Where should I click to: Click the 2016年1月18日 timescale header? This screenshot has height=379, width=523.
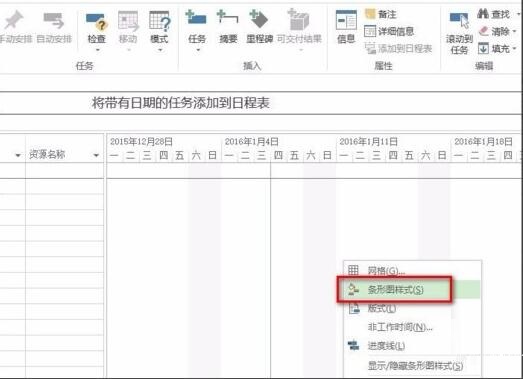[483, 142]
